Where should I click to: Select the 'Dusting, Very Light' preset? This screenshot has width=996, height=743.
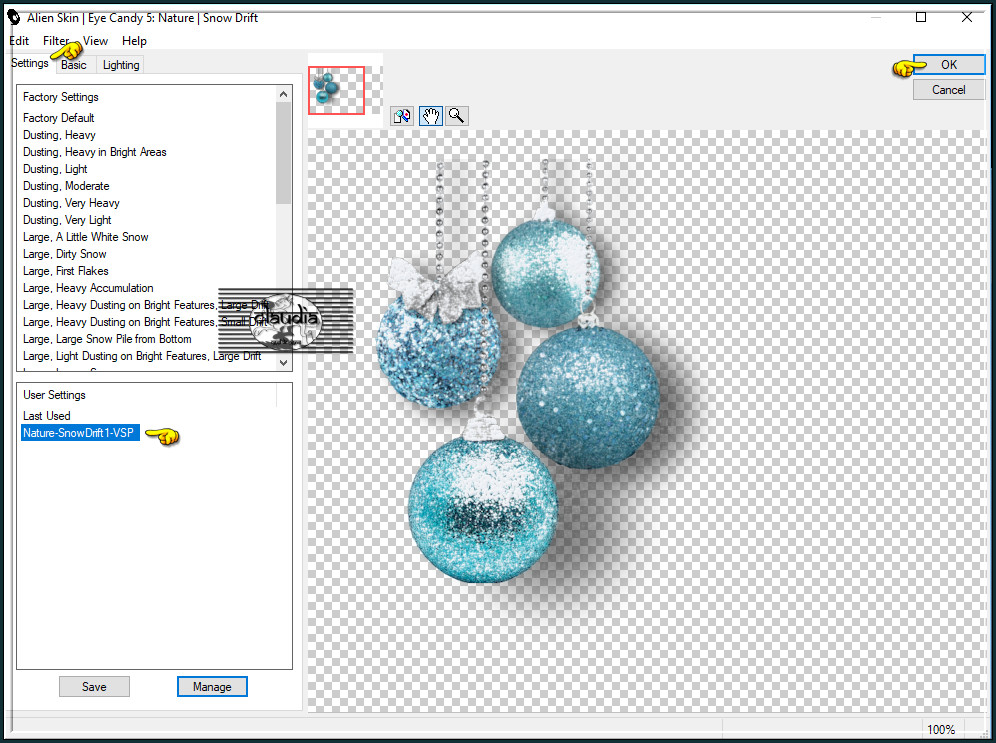(67, 220)
